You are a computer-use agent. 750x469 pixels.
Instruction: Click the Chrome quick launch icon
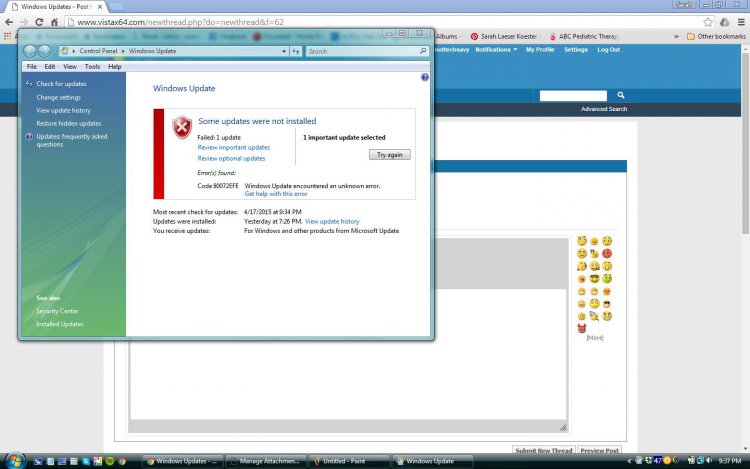pos(122,461)
